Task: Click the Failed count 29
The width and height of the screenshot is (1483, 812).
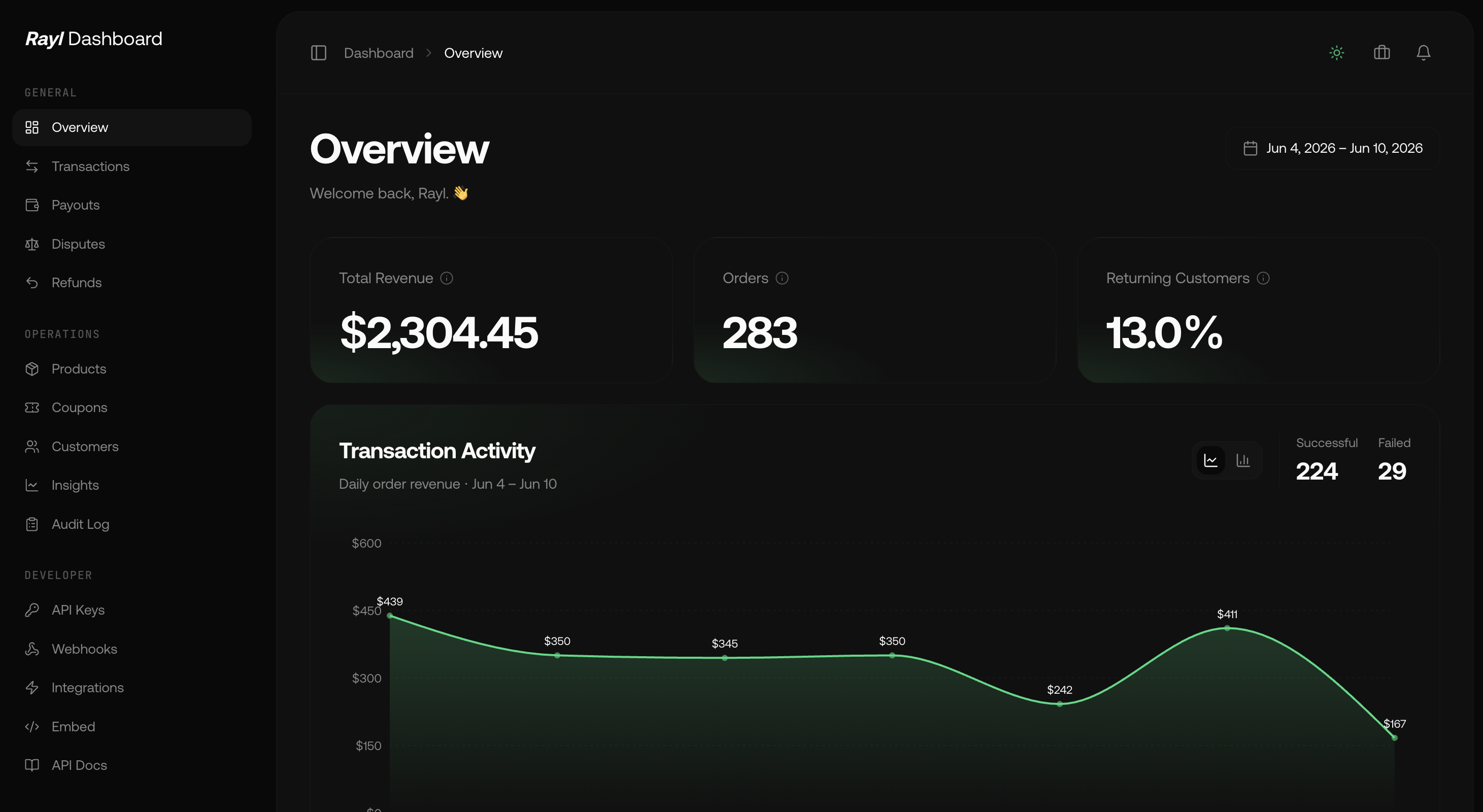Action: coord(1392,471)
